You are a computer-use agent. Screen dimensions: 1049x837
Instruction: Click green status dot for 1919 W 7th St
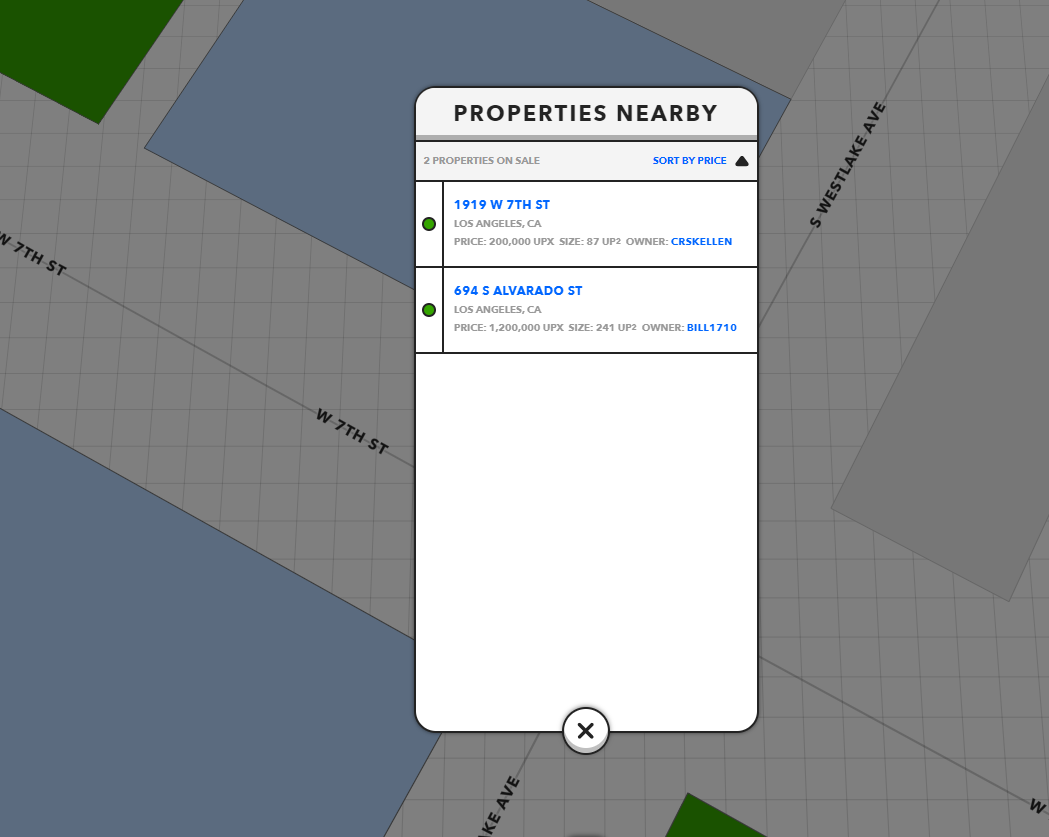pyautogui.click(x=429, y=224)
